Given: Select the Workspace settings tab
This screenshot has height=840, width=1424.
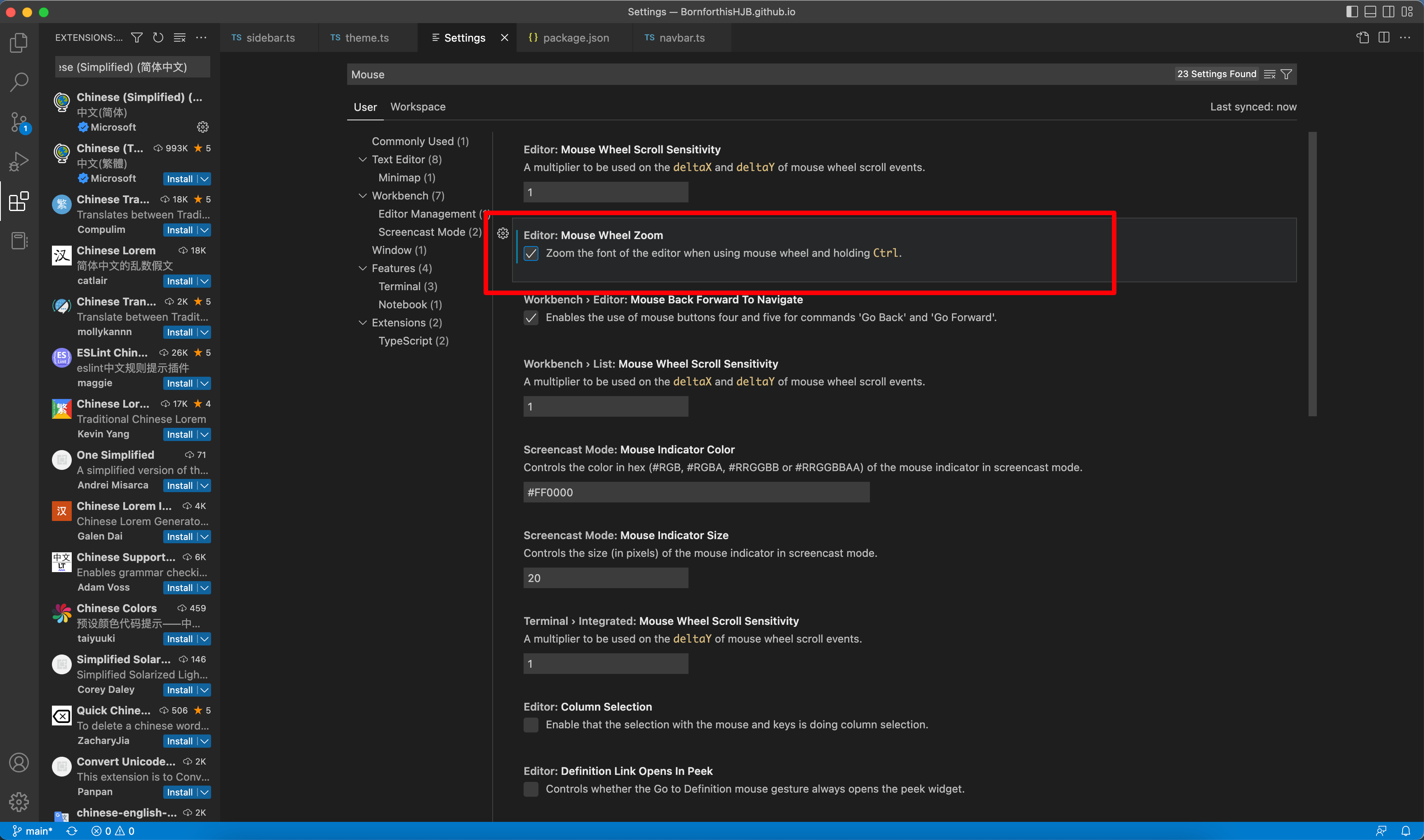Looking at the screenshot, I should pos(418,107).
